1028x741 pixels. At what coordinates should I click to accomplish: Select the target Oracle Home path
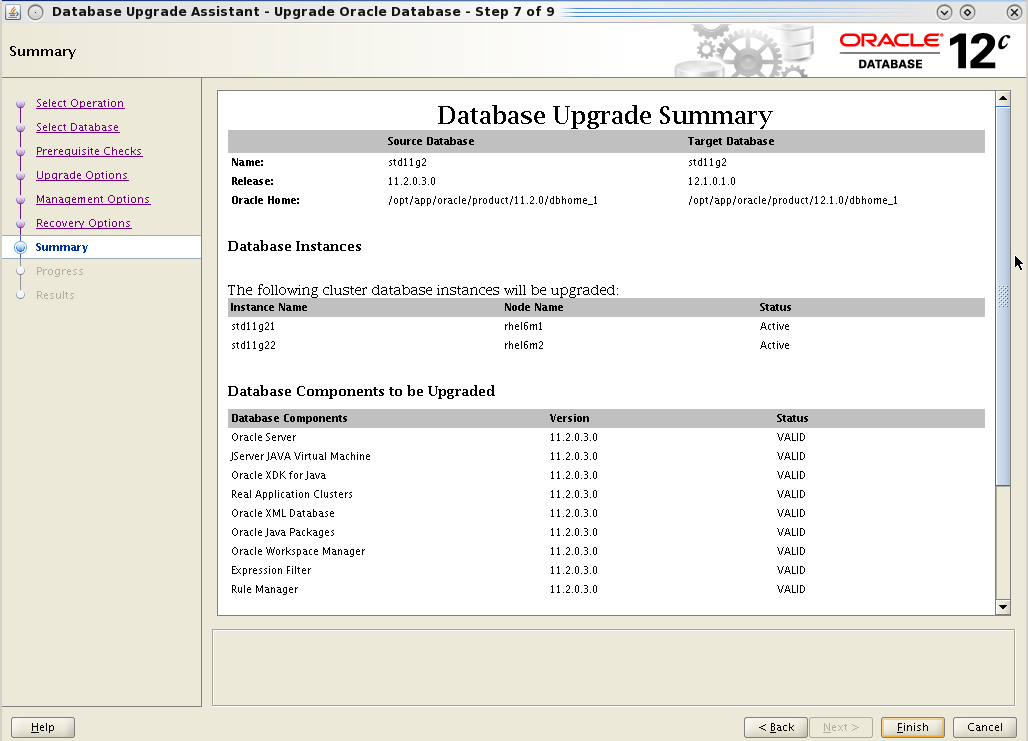click(793, 200)
